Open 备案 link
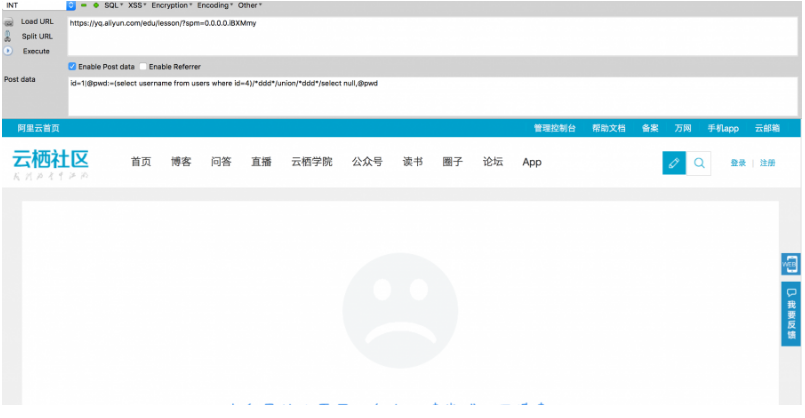 [650, 128]
